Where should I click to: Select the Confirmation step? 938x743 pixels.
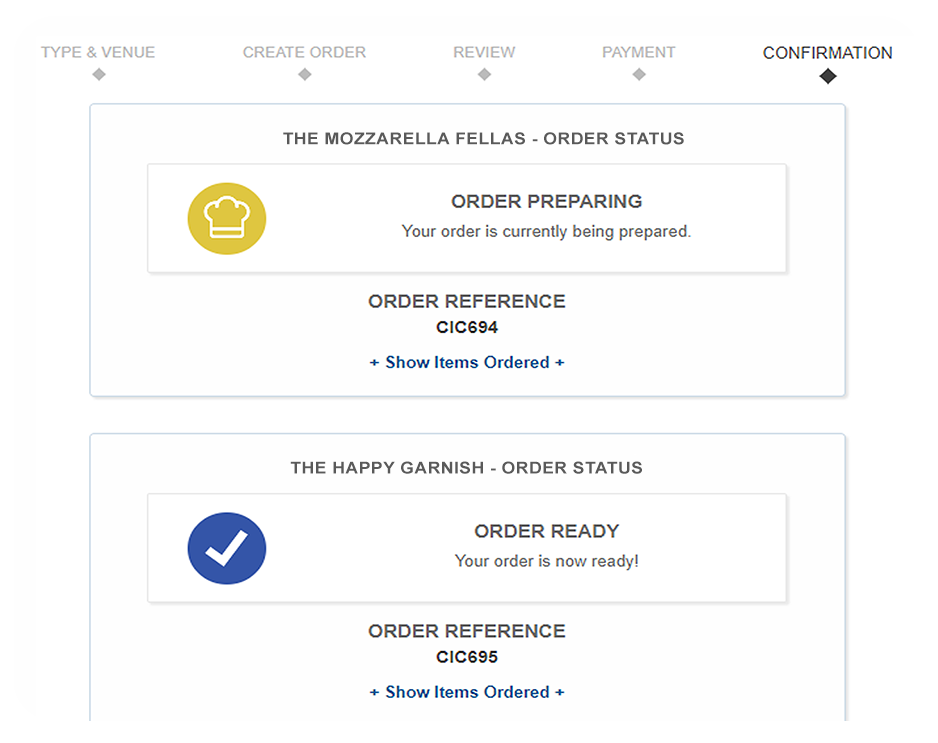click(x=827, y=53)
